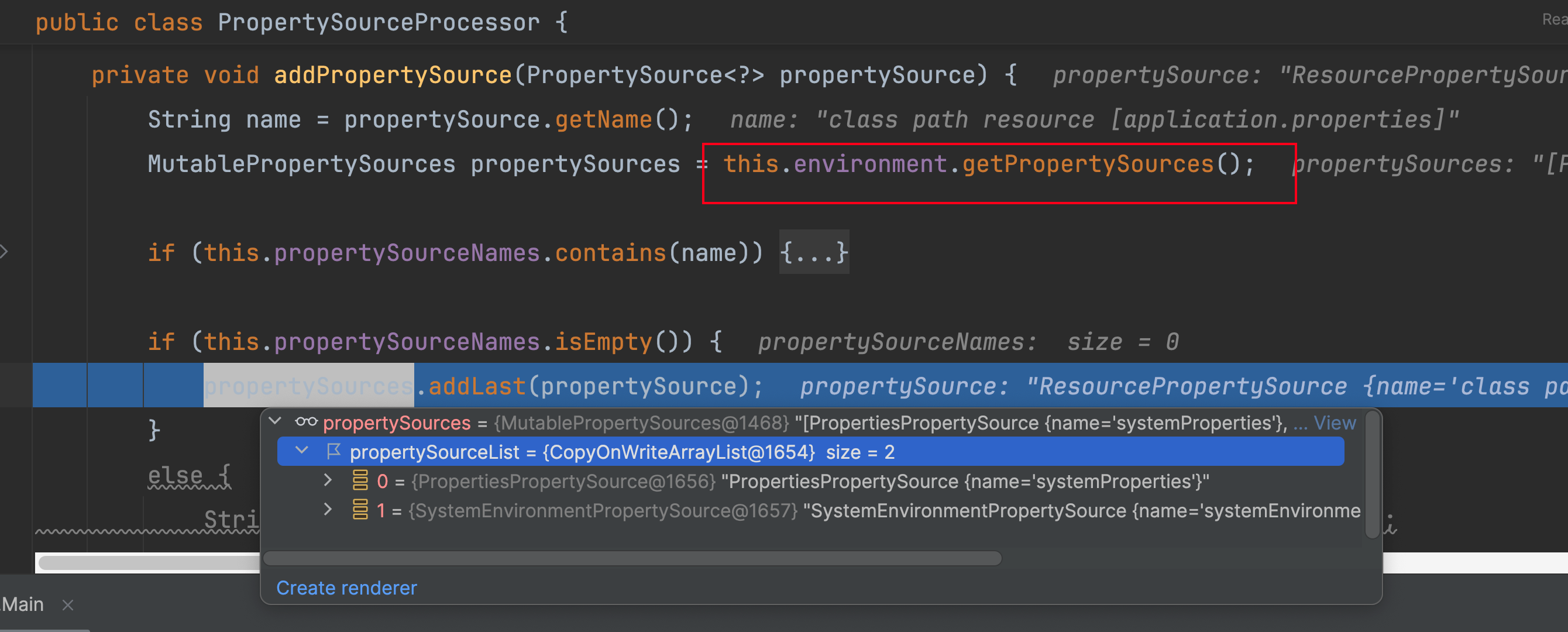The height and width of the screenshot is (632, 1568).
Task: Click the glasses watch icon beside propertySources
Action: [x=306, y=421]
